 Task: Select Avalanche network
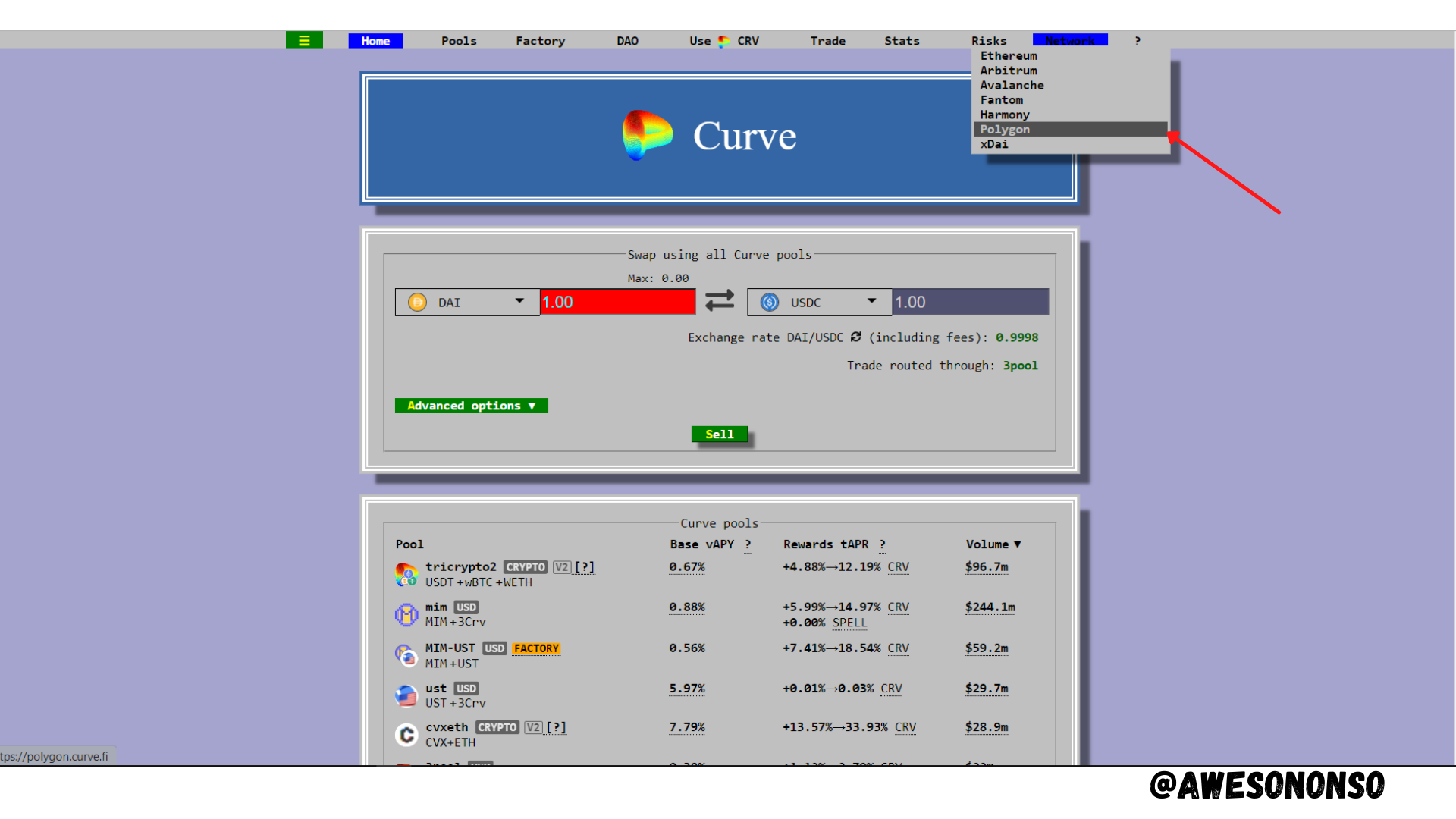pos(1070,86)
